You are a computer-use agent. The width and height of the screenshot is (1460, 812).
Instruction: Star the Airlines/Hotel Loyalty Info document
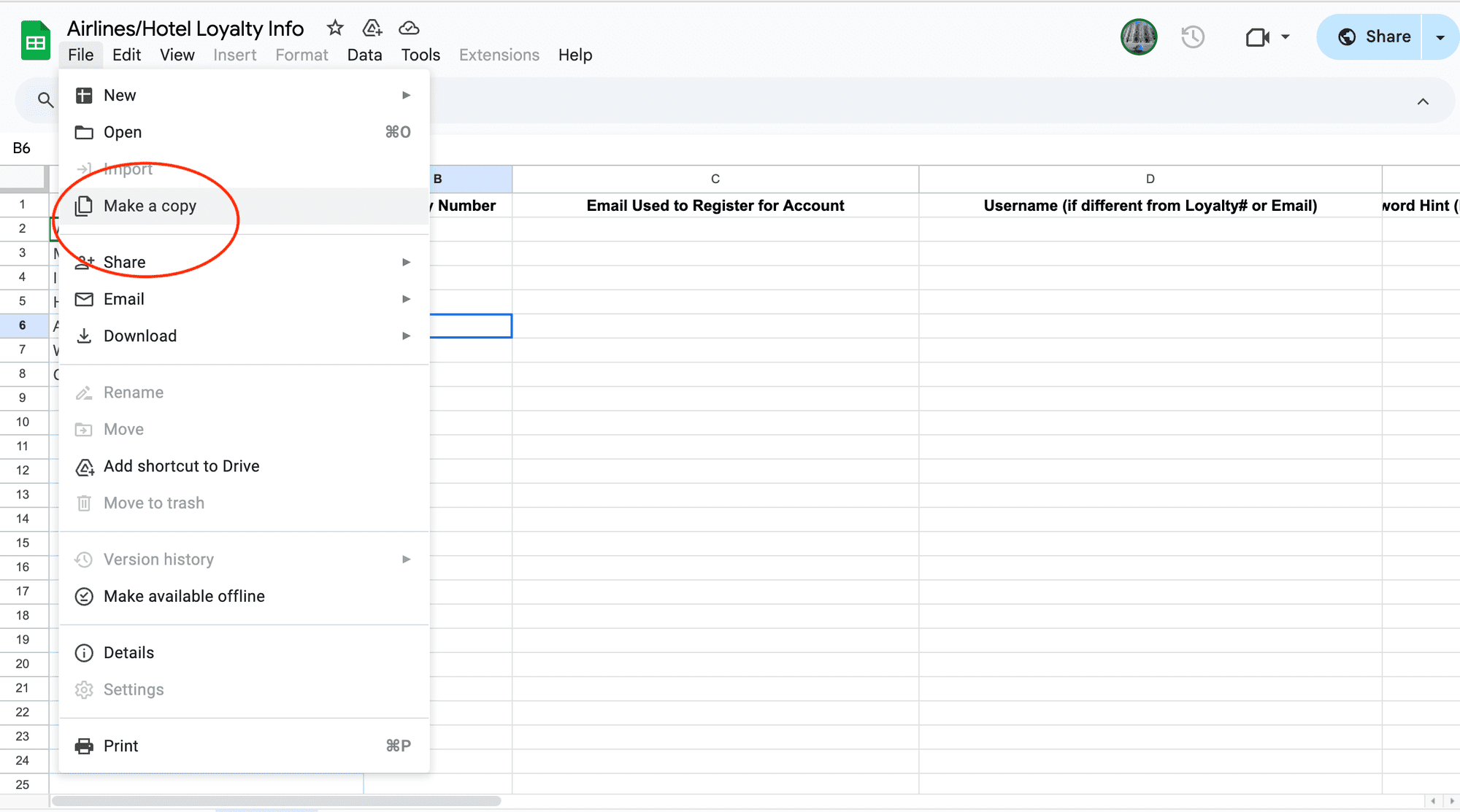(x=335, y=28)
